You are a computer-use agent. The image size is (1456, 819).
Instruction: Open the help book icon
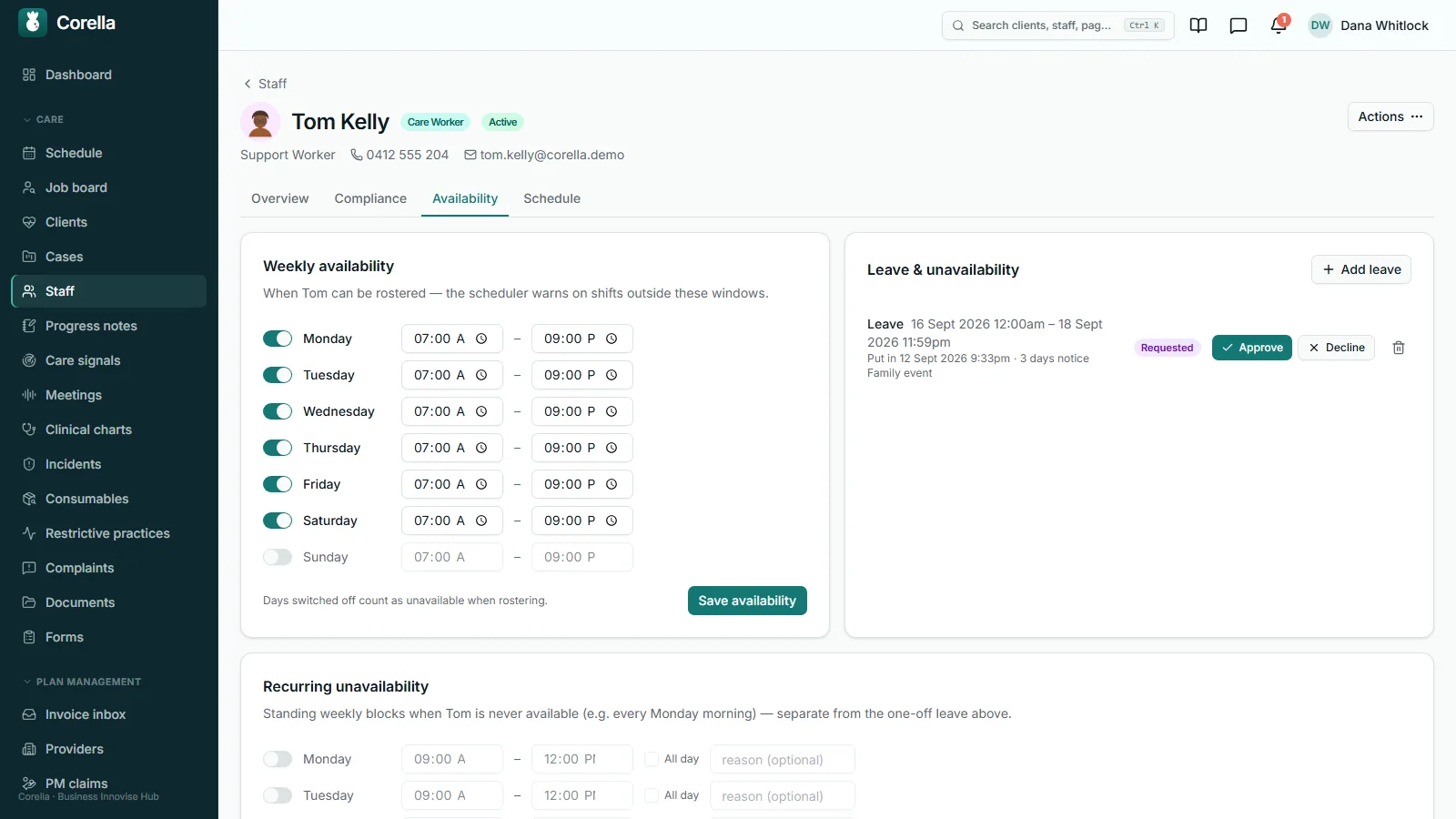click(x=1198, y=25)
